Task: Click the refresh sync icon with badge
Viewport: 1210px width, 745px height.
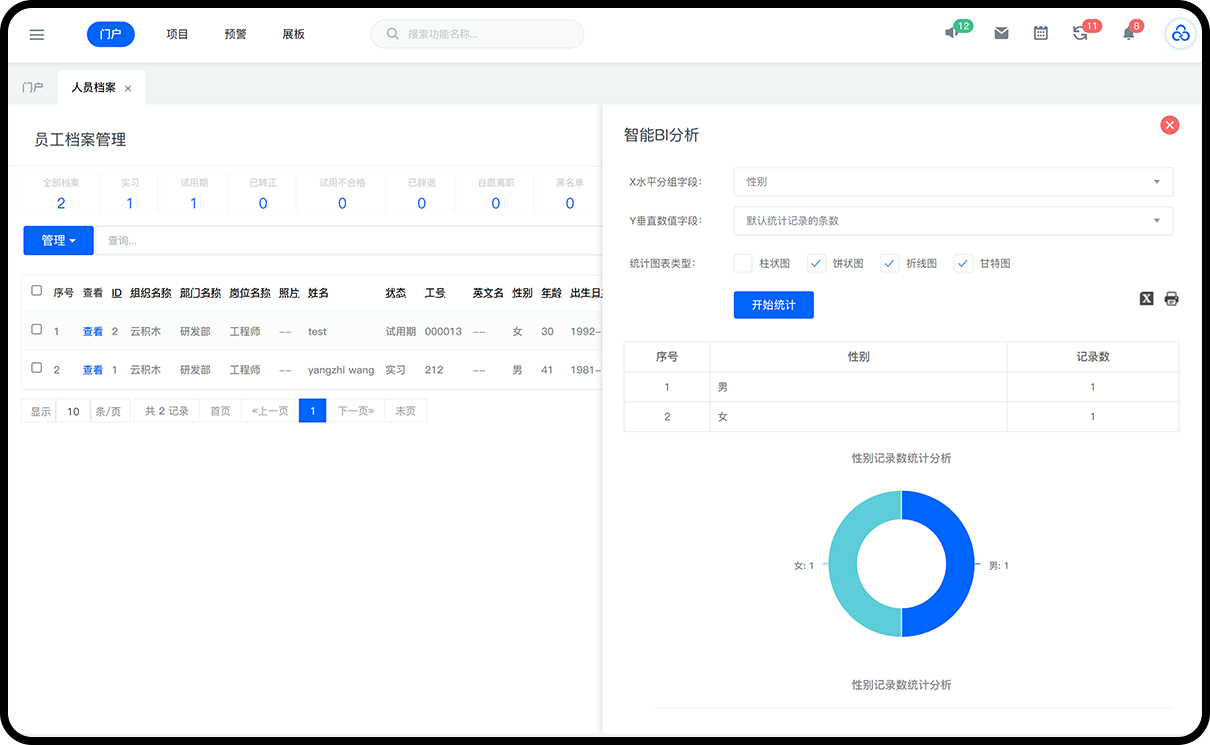Action: click(x=1080, y=33)
